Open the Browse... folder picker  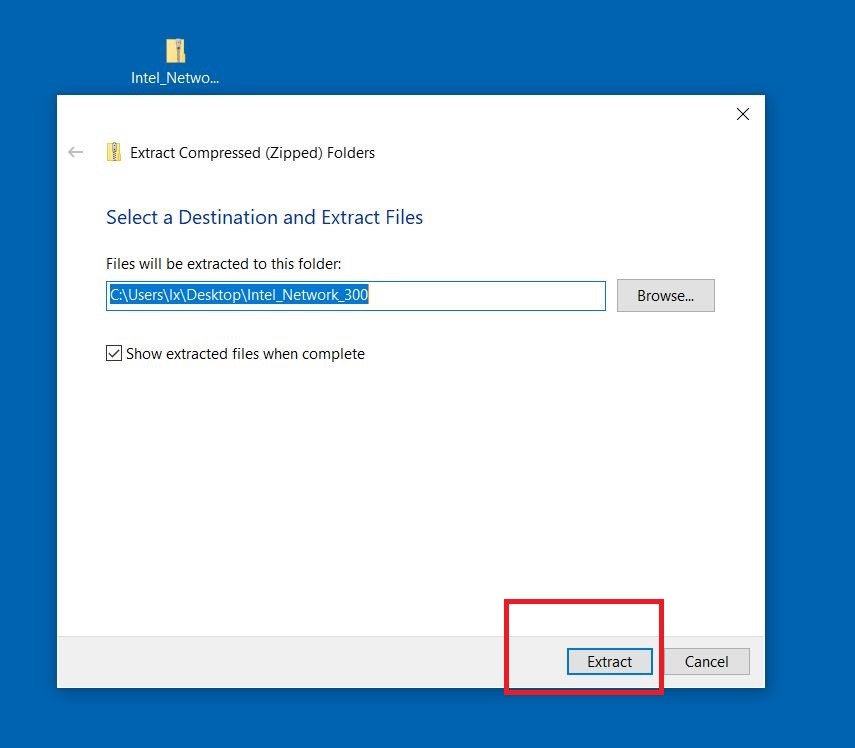pyautogui.click(x=665, y=296)
